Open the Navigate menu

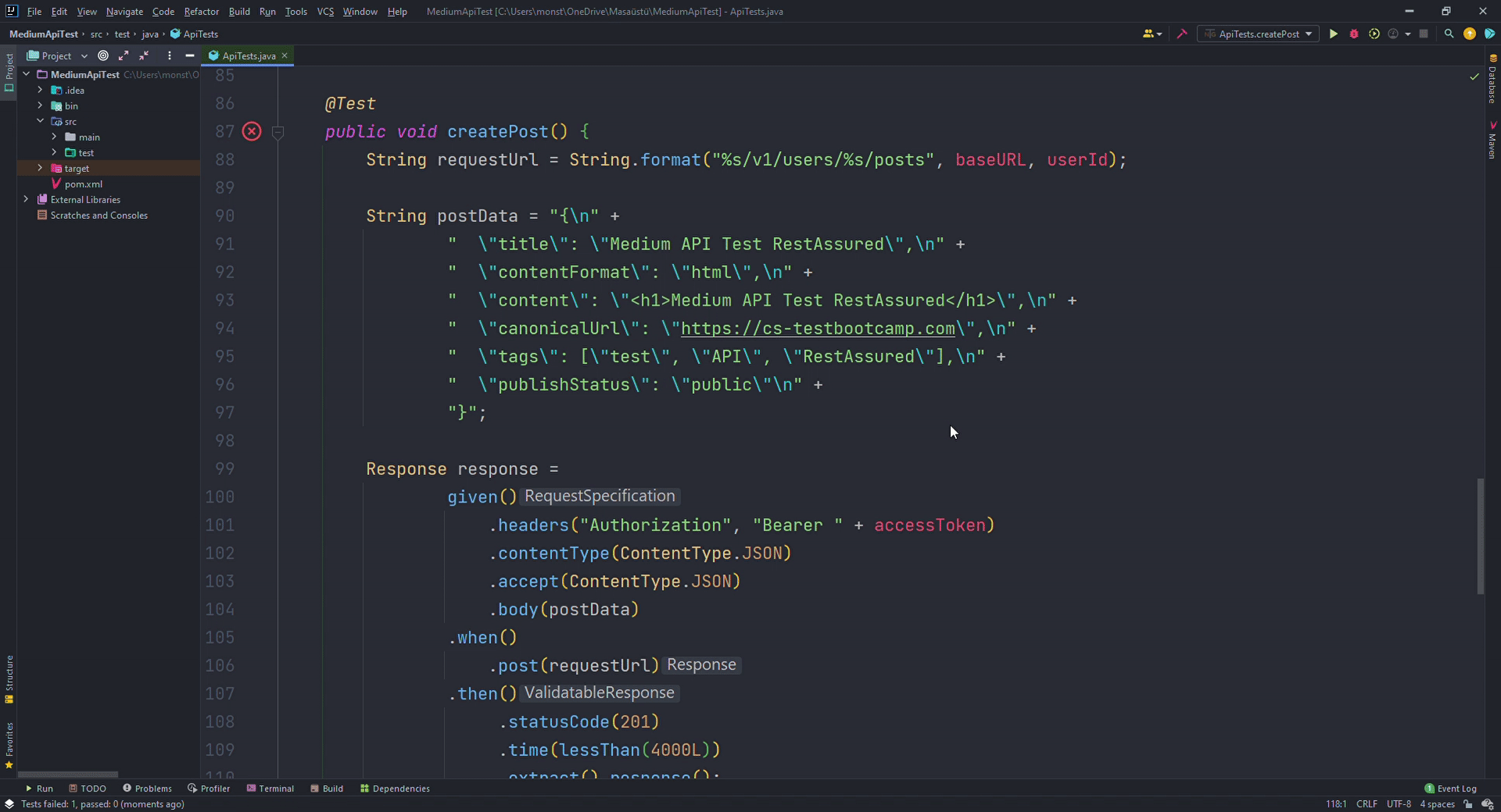[124, 11]
